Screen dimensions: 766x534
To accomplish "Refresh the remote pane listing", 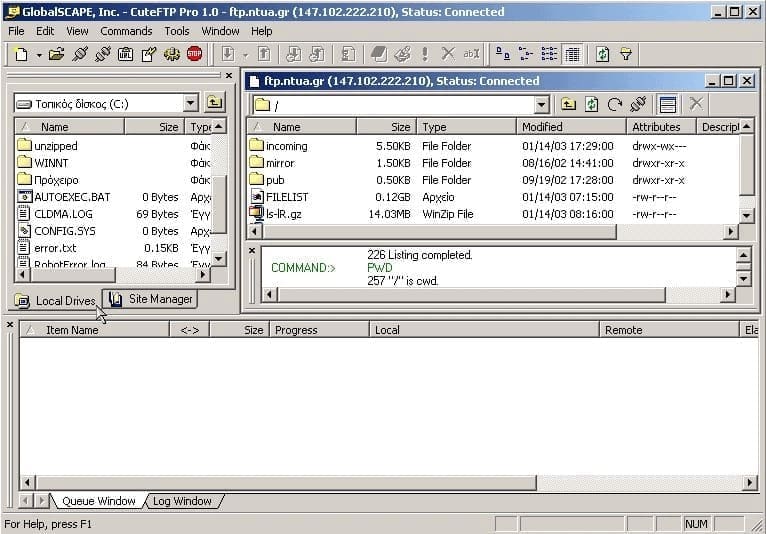I will [592, 104].
